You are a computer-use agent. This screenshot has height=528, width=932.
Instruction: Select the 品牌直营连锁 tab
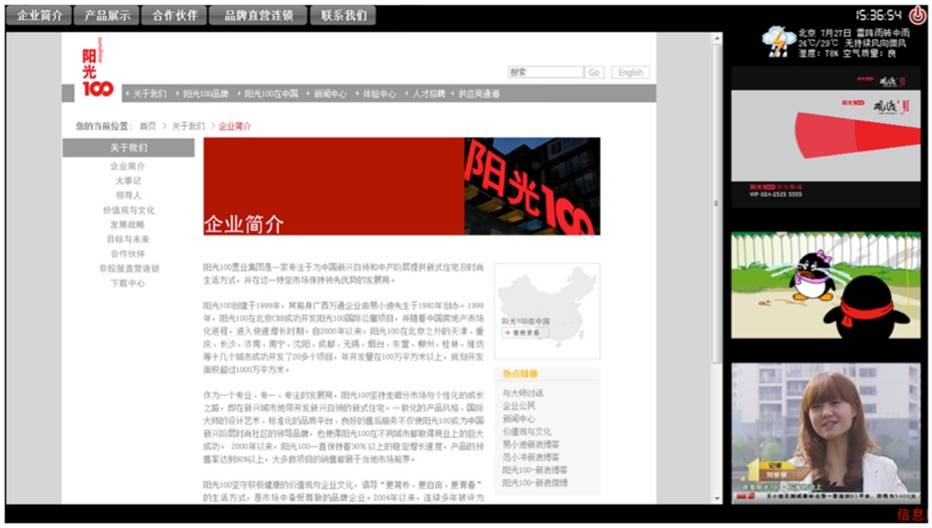click(257, 16)
